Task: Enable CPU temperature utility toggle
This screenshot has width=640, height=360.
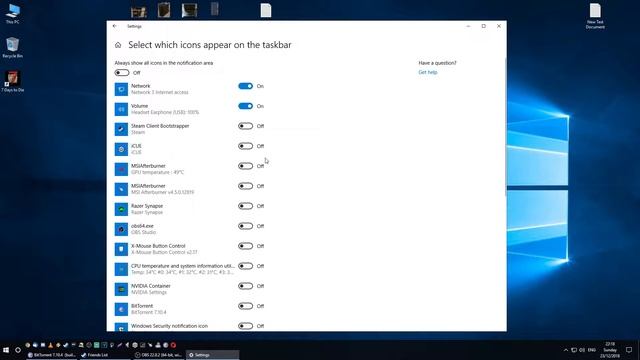Action: pos(245,266)
